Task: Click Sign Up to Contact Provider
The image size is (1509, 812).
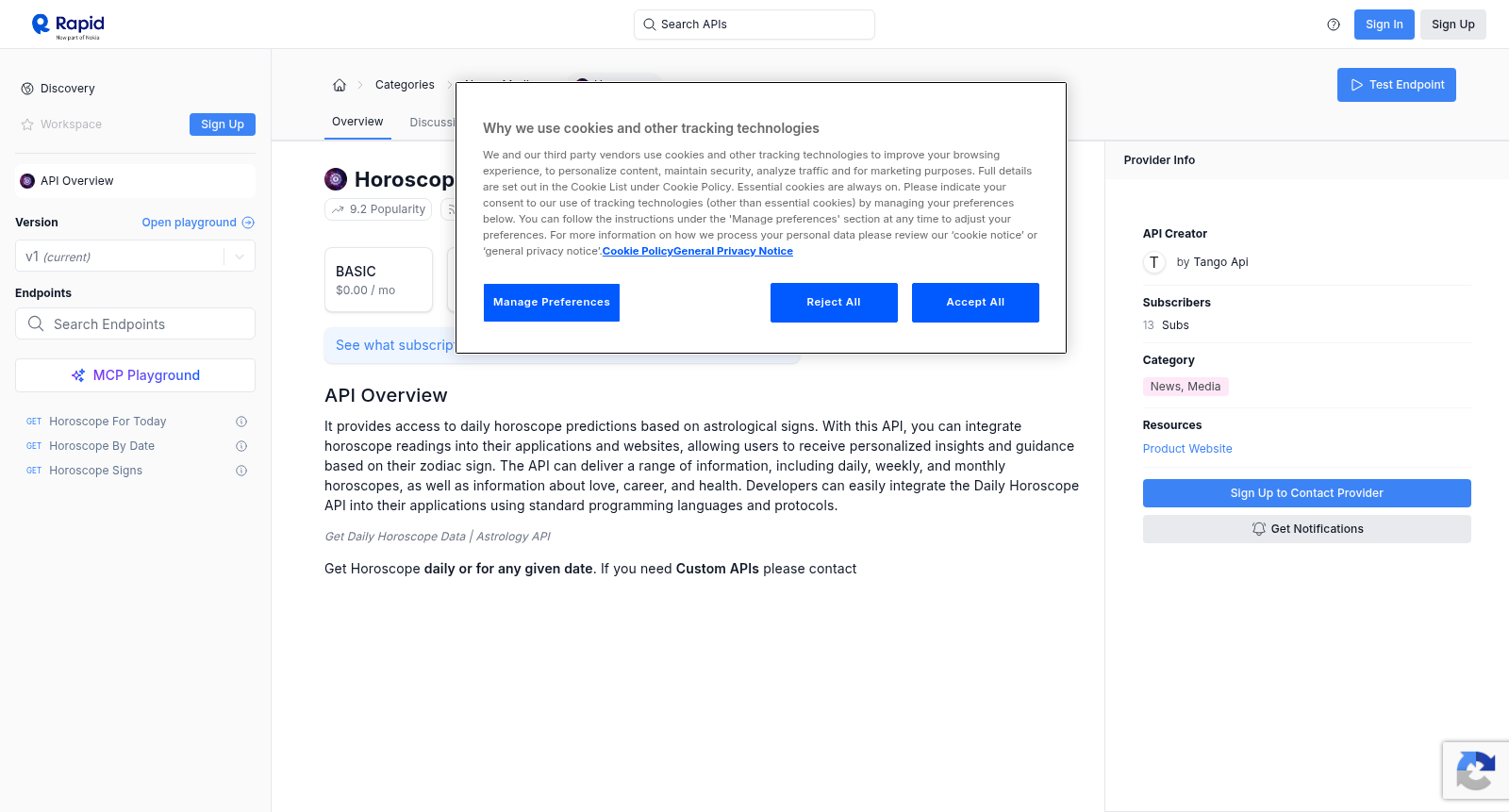Action: click(x=1307, y=493)
